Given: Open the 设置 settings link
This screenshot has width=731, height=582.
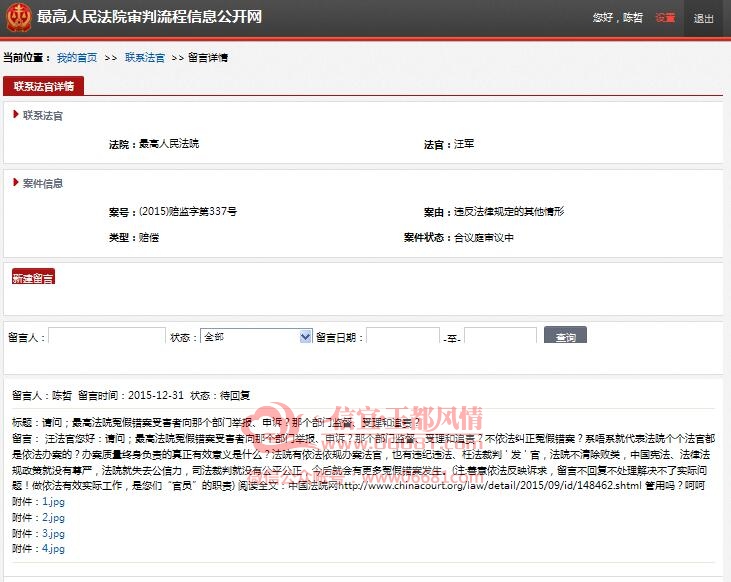Looking at the screenshot, I should click(665, 18).
